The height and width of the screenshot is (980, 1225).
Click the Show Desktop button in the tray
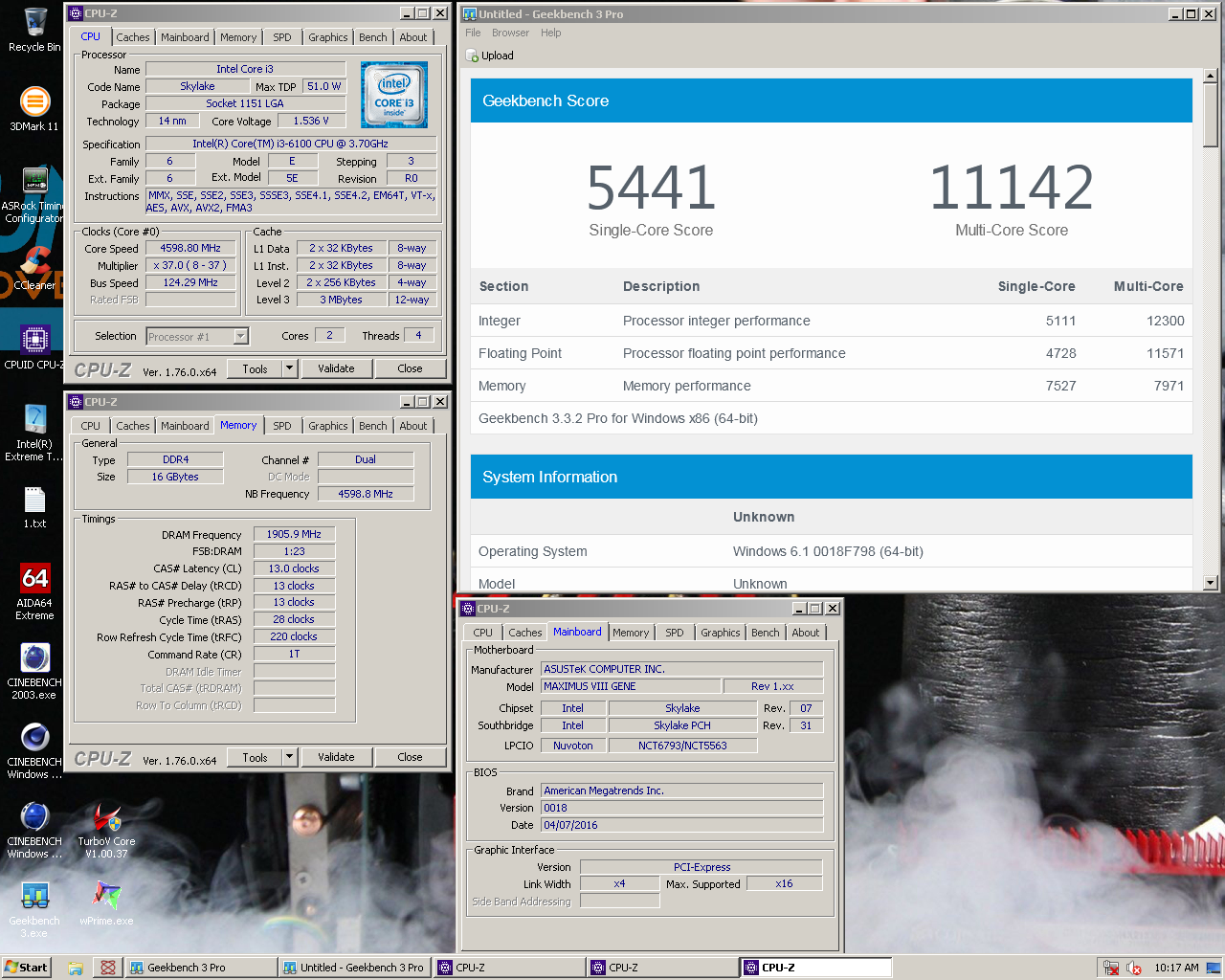1214,968
